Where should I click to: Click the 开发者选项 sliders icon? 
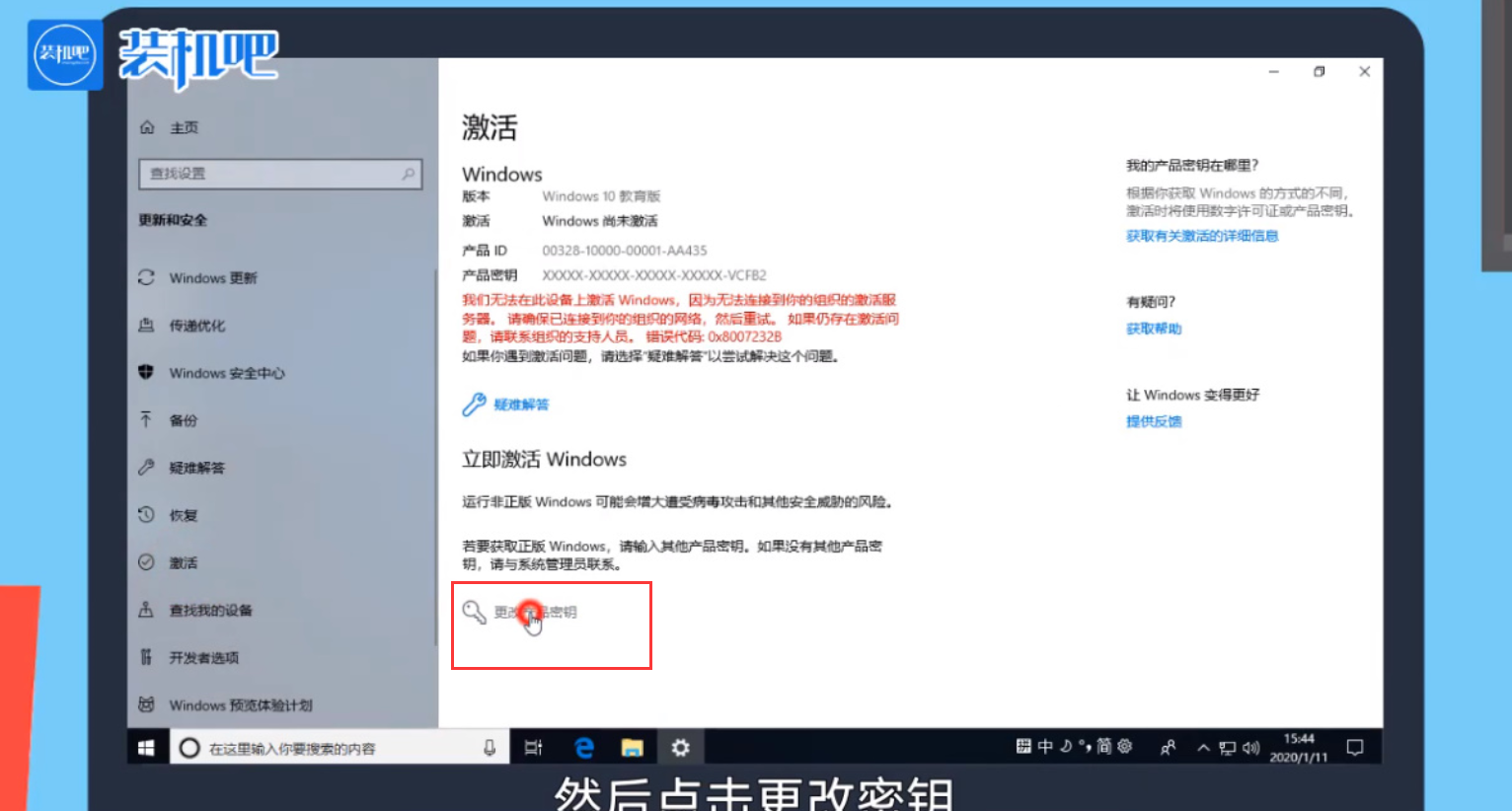146,657
